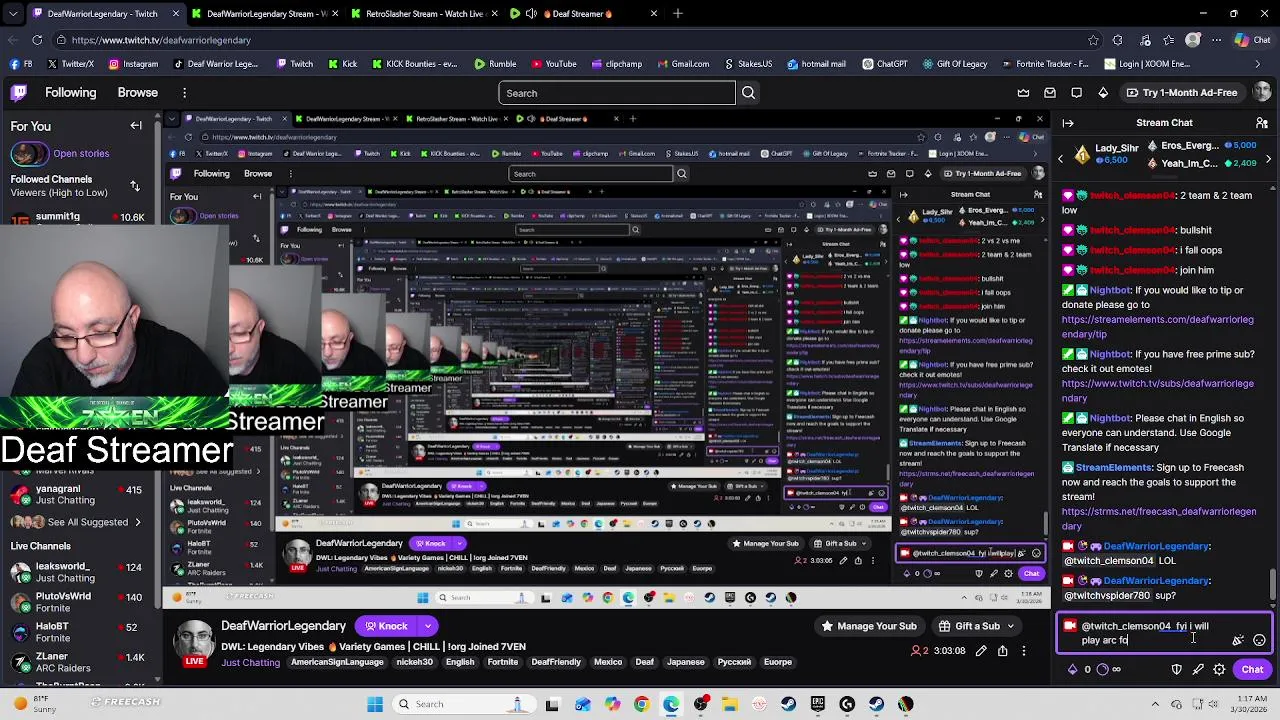
Task: Click the Try 1-Month Ad-Free button
Action: [1181, 93]
